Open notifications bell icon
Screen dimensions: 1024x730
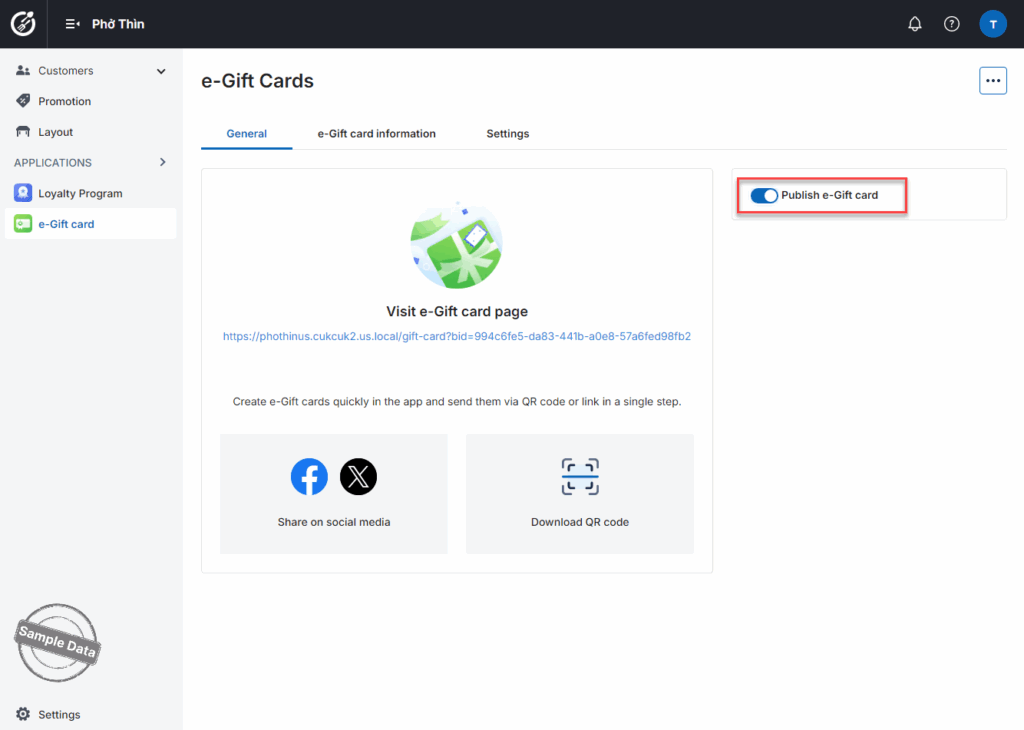pyautogui.click(x=914, y=24)
